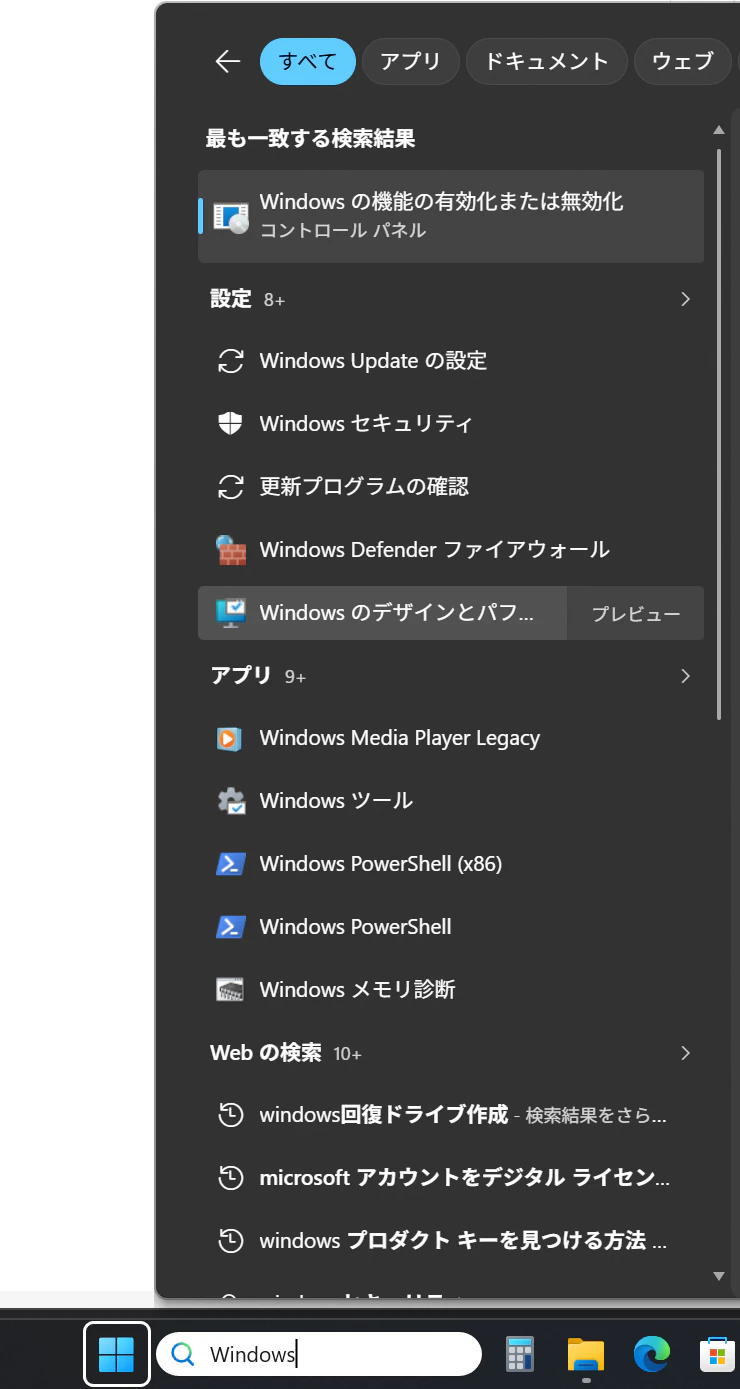The width and height of the screenshot is (740, 1389).
Task: Click the プレビュー button
Action: (636, 613)
